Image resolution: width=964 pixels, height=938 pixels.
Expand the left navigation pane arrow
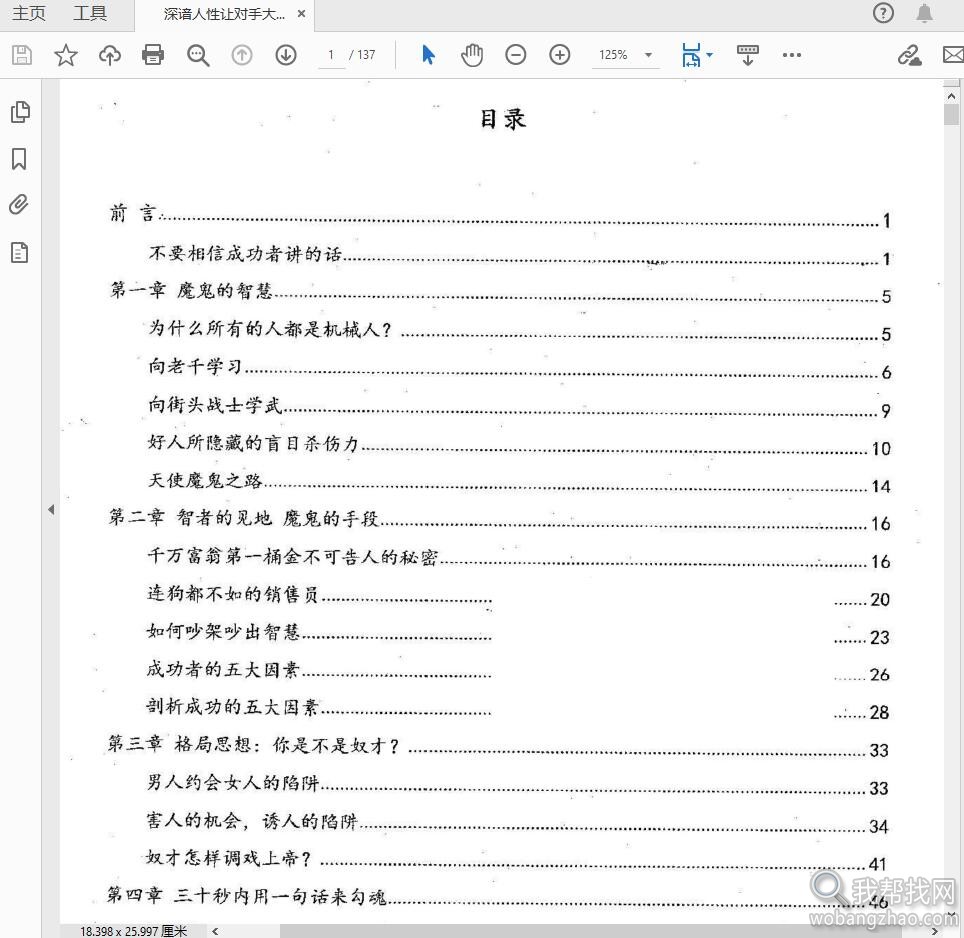51,509
